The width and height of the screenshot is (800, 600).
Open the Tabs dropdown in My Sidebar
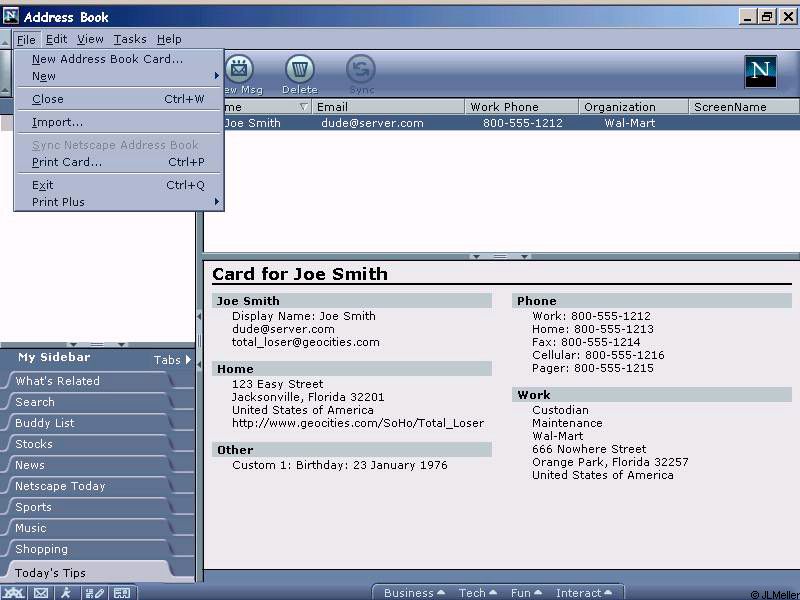tap(172, 360)
